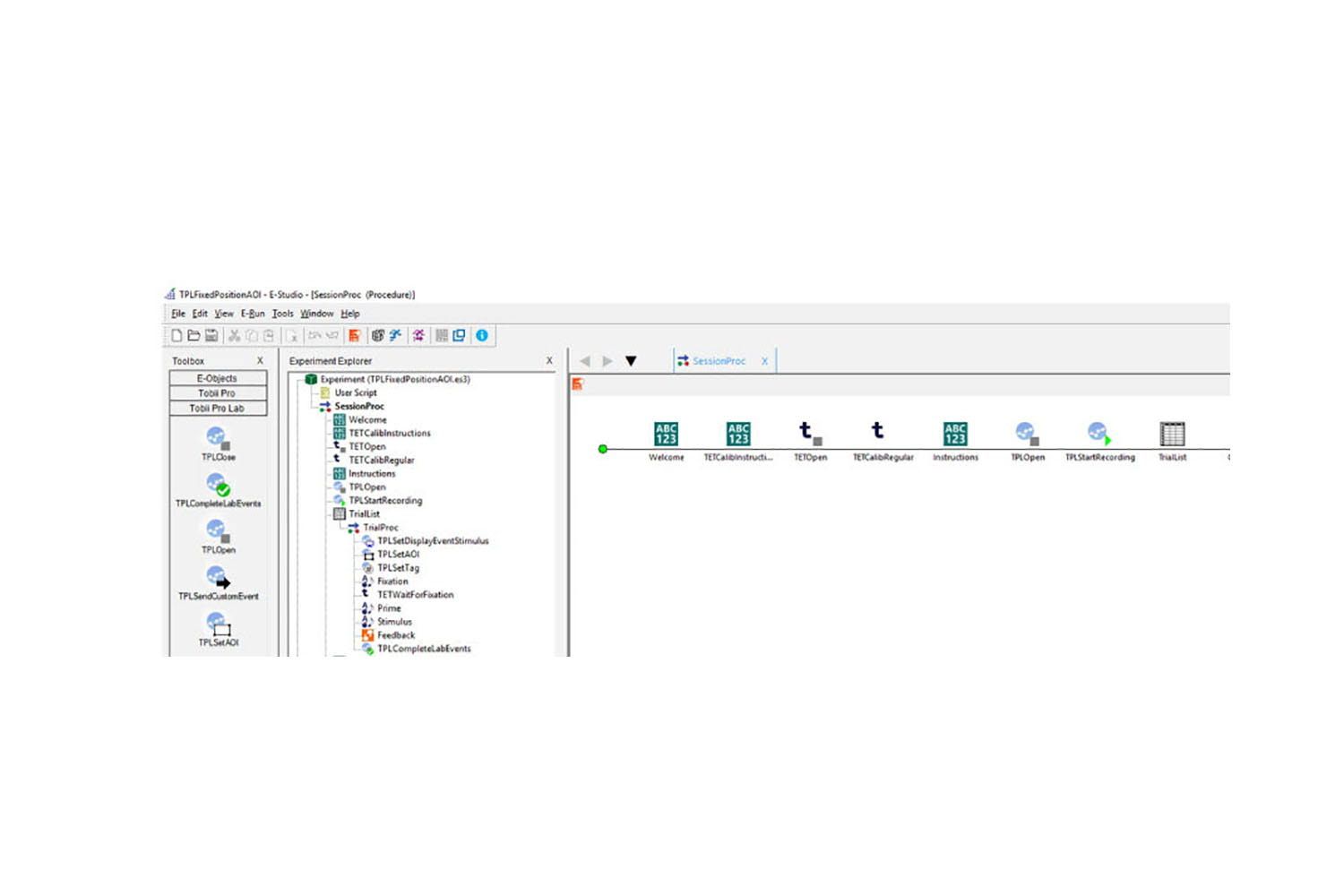The width and height of the screenshot is (1344, 896).
Task: Click the New experiment toolbar icon
Action: point(177,335)
